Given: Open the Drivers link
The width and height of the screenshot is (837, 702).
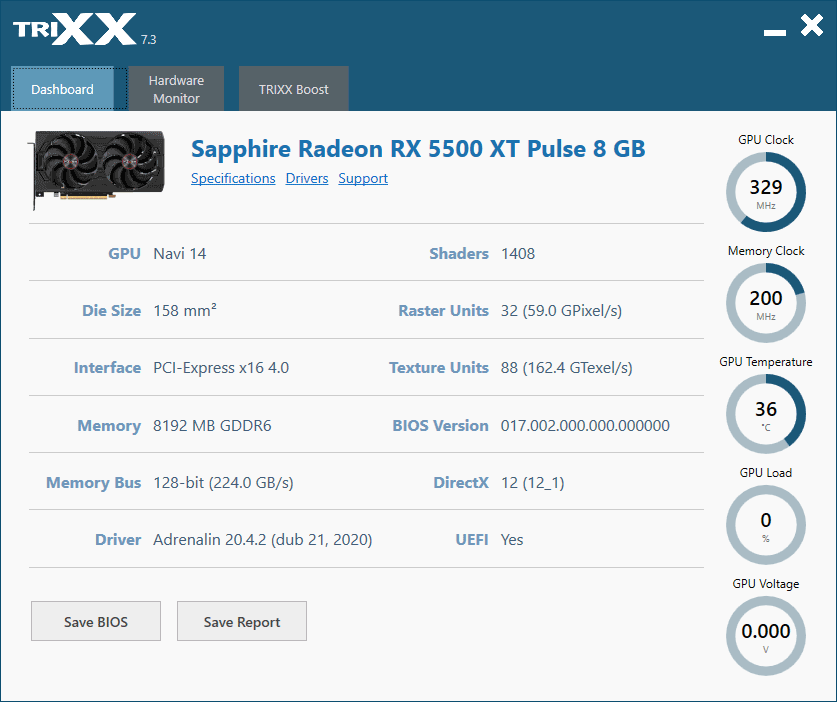Looking at the screenshot, I should coord(307,178).
